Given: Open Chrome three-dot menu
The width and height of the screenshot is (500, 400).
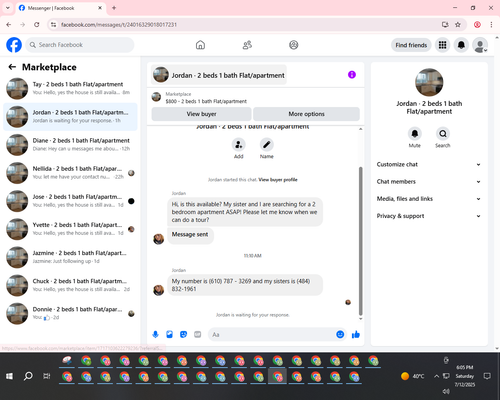Looking at the screenshot, I should point(491,25).
